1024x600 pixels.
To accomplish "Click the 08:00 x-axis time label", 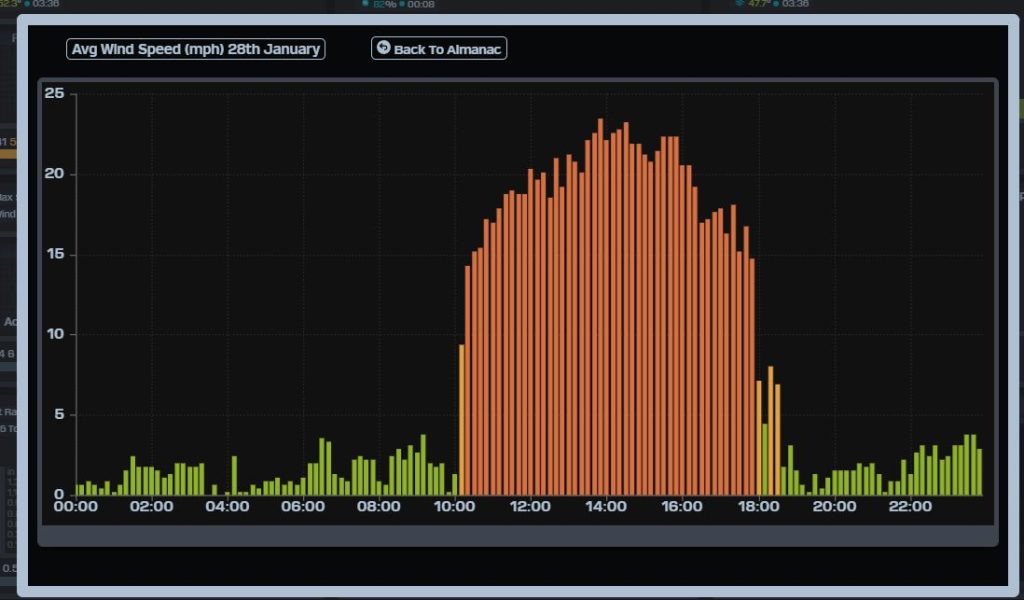I will [x=379, y=507].
